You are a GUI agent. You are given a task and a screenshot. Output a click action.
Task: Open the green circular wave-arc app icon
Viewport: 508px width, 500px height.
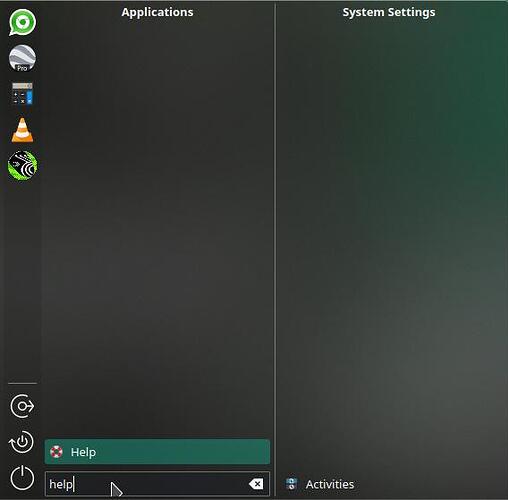coord(22,165)
